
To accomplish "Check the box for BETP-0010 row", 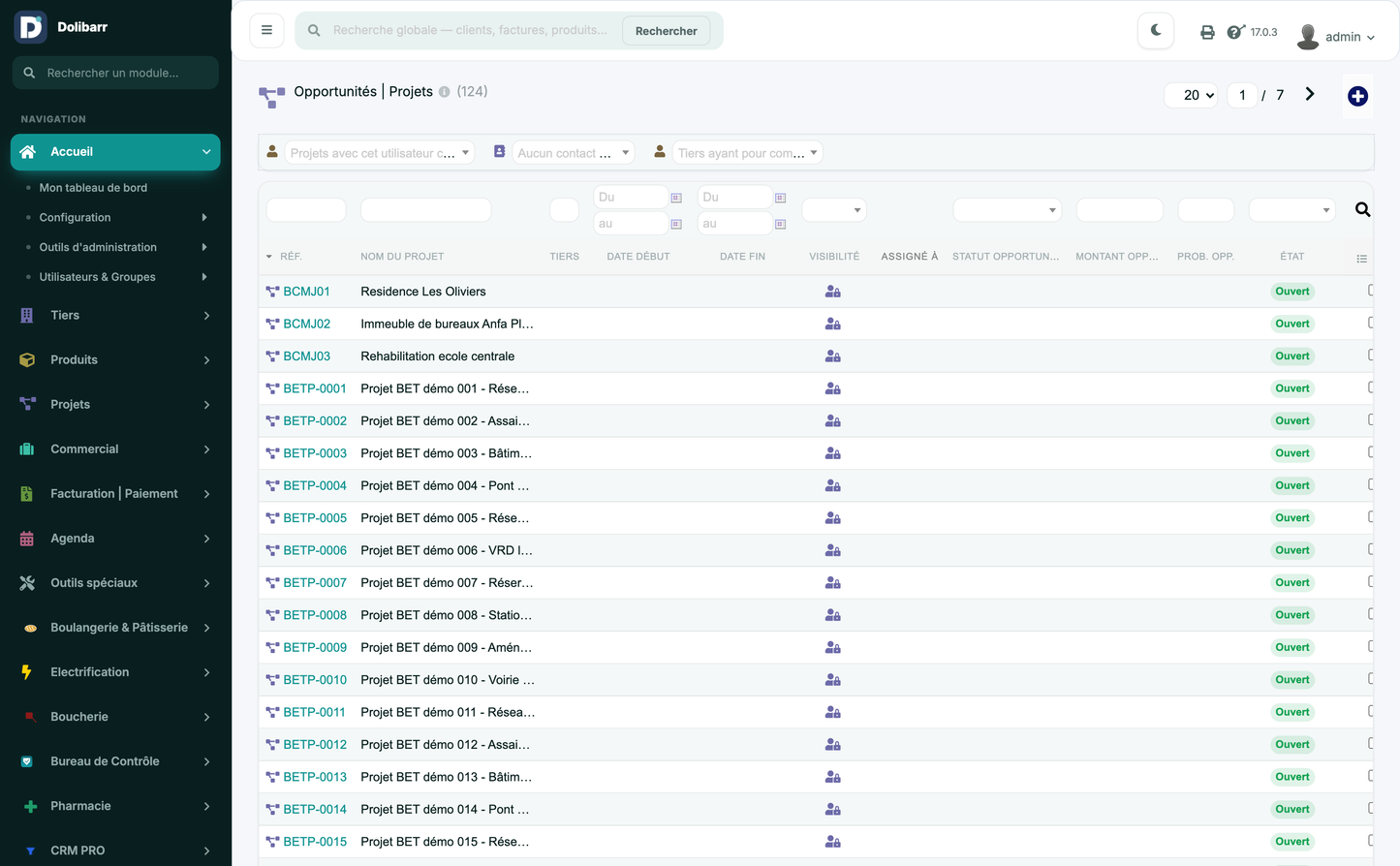I will click(1371, 679).
